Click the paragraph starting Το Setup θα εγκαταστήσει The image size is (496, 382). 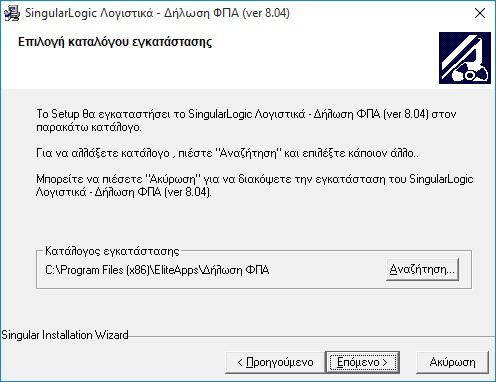click(x=246, y=120)
